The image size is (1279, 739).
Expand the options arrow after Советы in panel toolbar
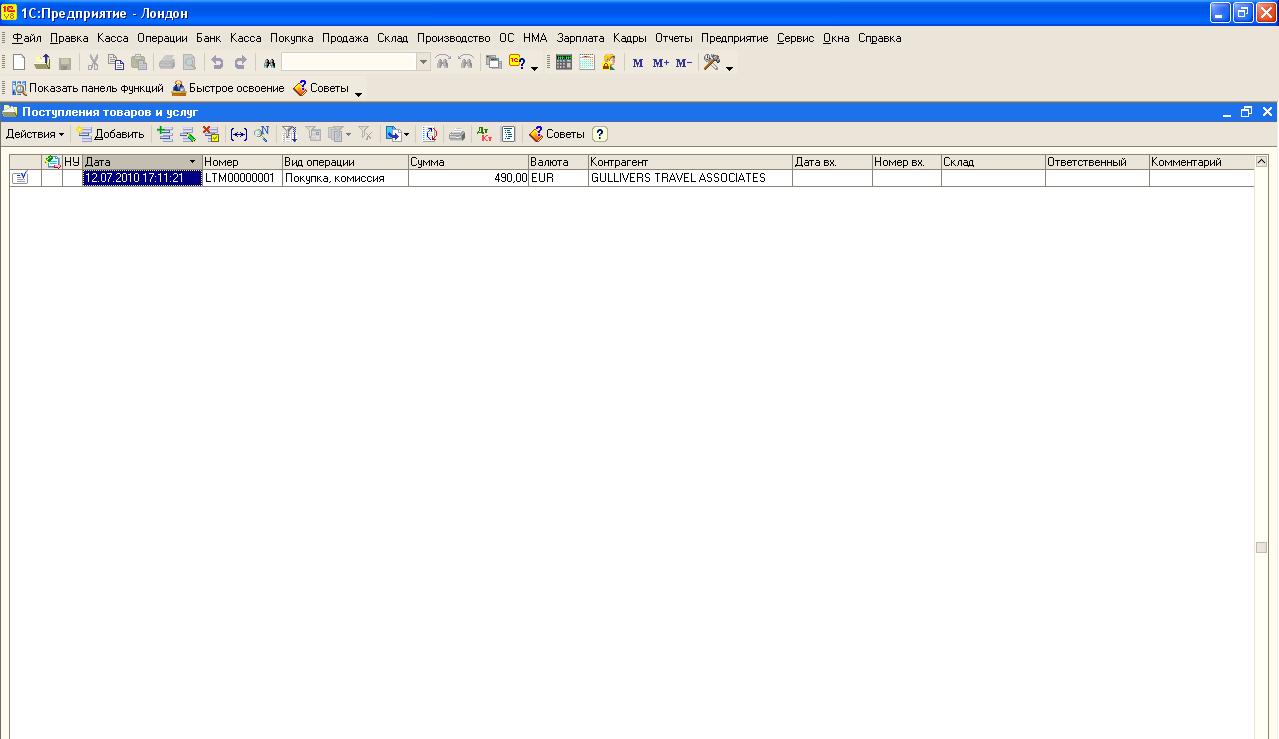pyautogui.click(x=358, y=93)
